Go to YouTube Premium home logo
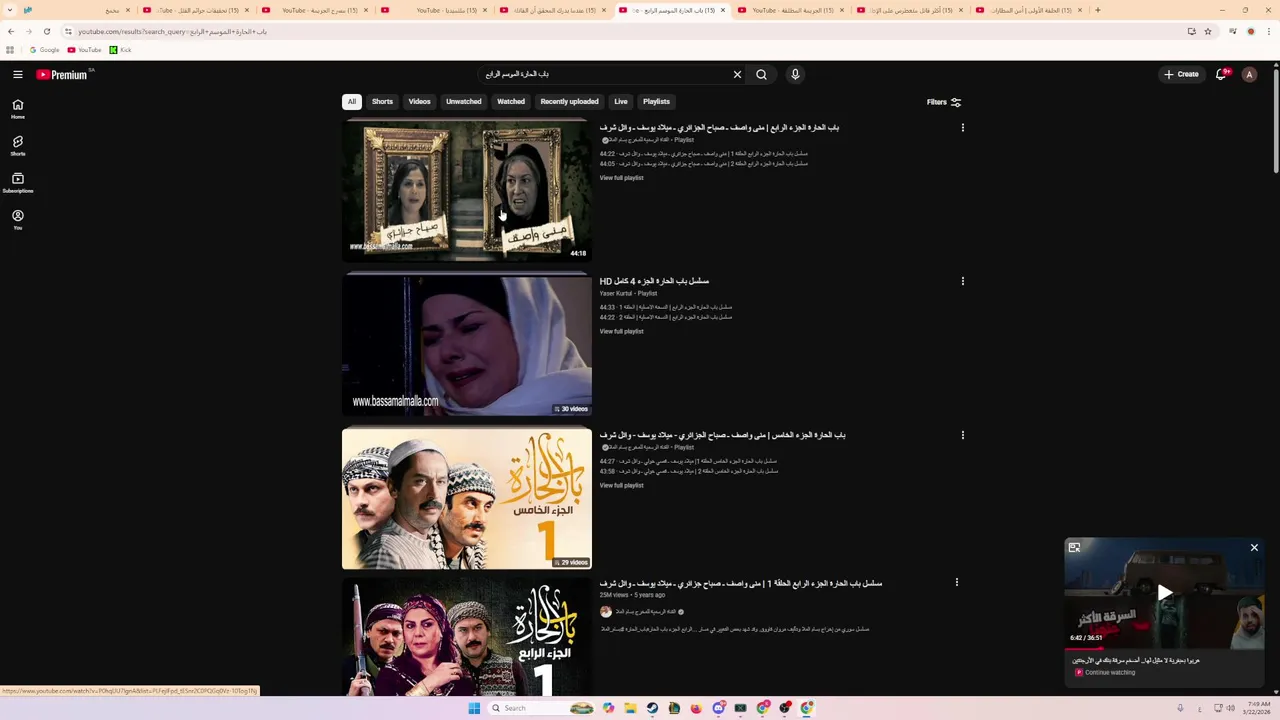 click(62, 74)
